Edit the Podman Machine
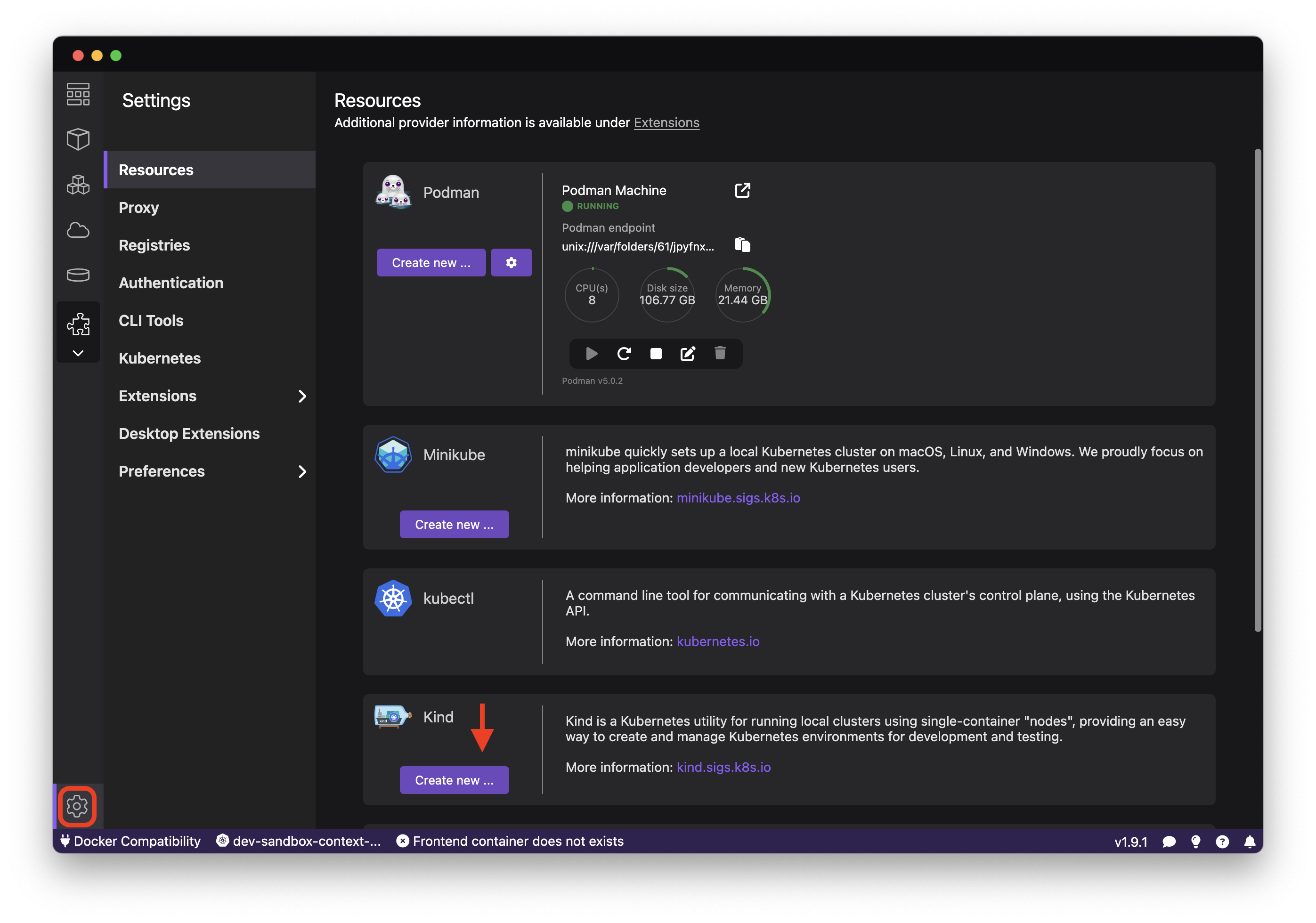 tap(688, 354)
